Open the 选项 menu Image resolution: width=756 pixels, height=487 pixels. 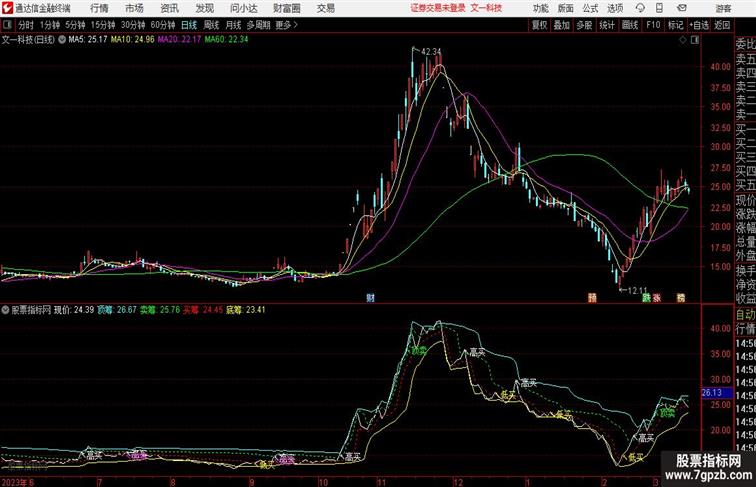pos(615,8)
